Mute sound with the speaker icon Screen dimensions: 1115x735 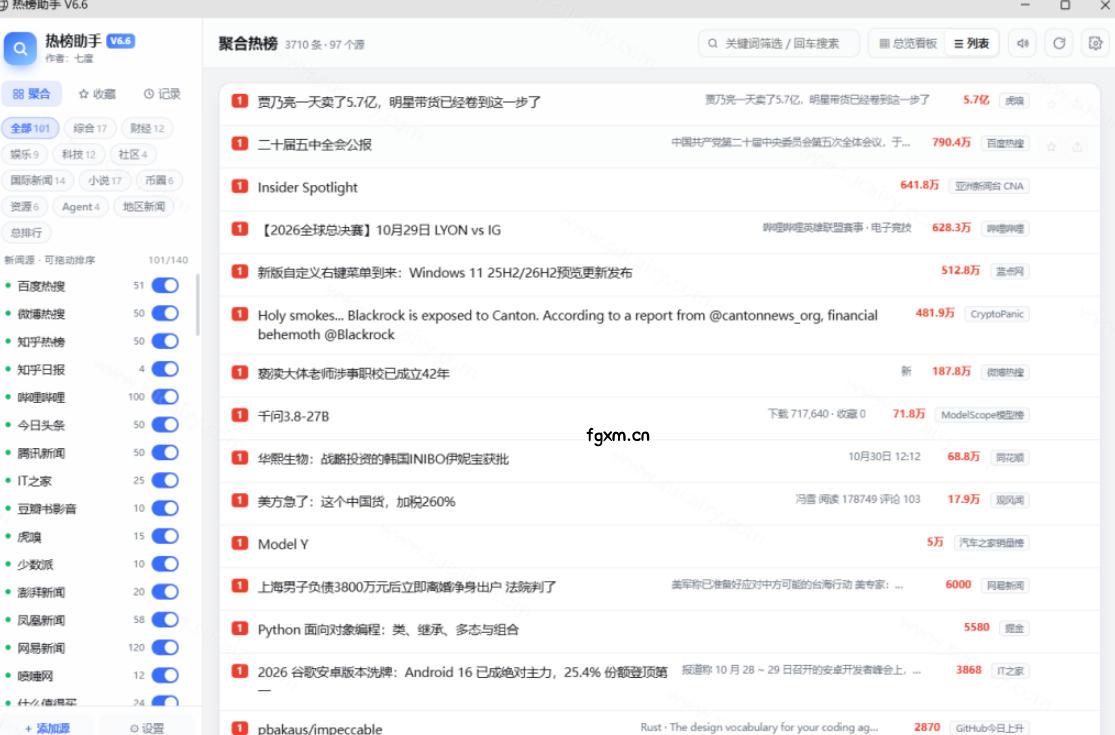[x=1023, y=43]
